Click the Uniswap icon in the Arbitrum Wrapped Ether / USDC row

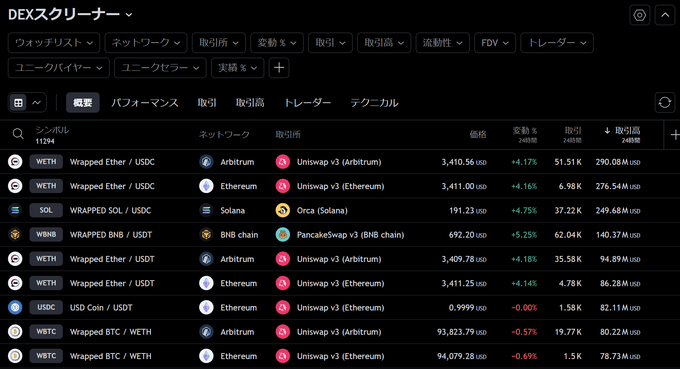pyautogui.click(x=283, y=162)
